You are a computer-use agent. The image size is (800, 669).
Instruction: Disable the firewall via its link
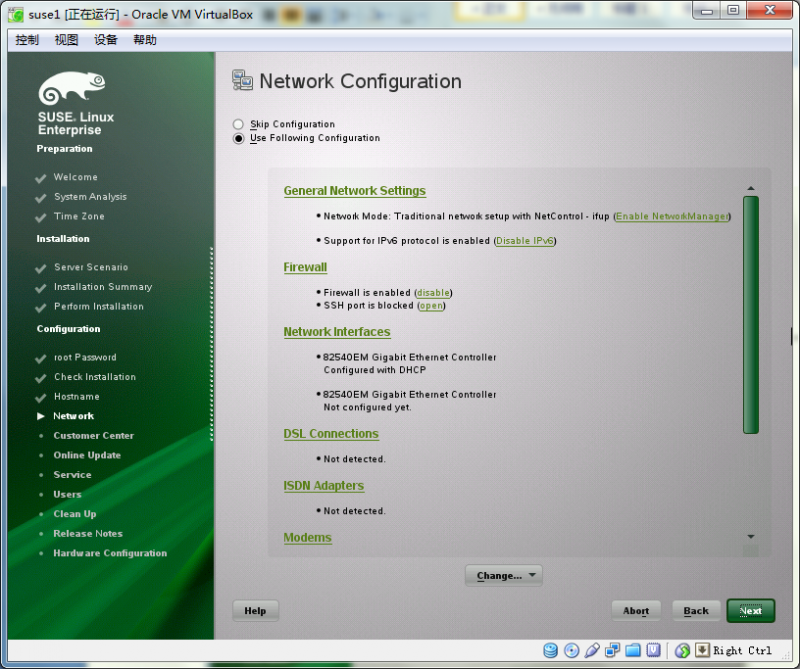click(432, 292)
